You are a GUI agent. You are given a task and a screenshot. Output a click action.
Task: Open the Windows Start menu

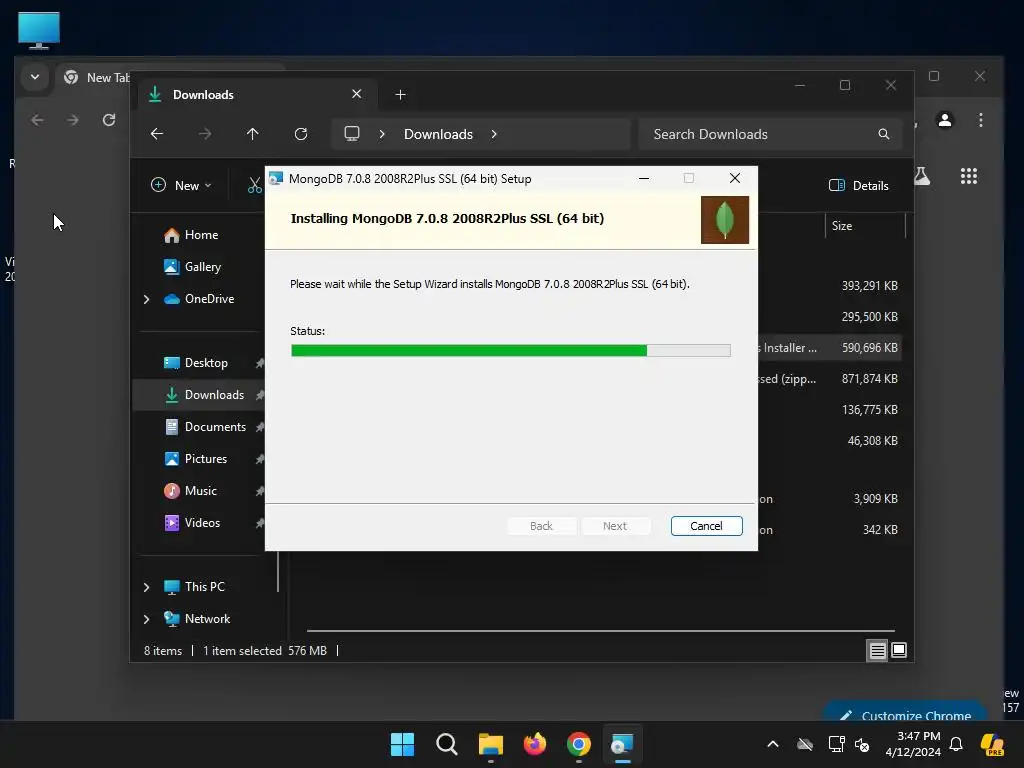pos(402,744)
